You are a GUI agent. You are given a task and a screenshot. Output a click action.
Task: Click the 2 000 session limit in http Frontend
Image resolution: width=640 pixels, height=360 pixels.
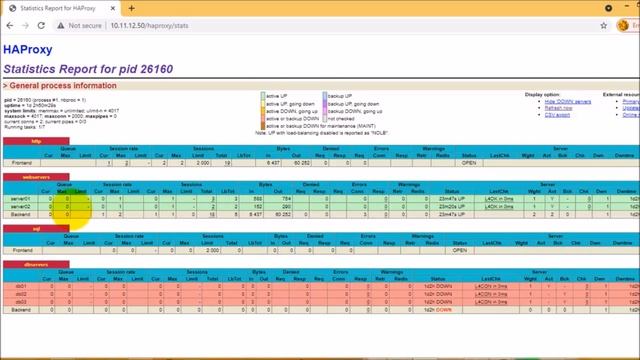click(202, 163)
